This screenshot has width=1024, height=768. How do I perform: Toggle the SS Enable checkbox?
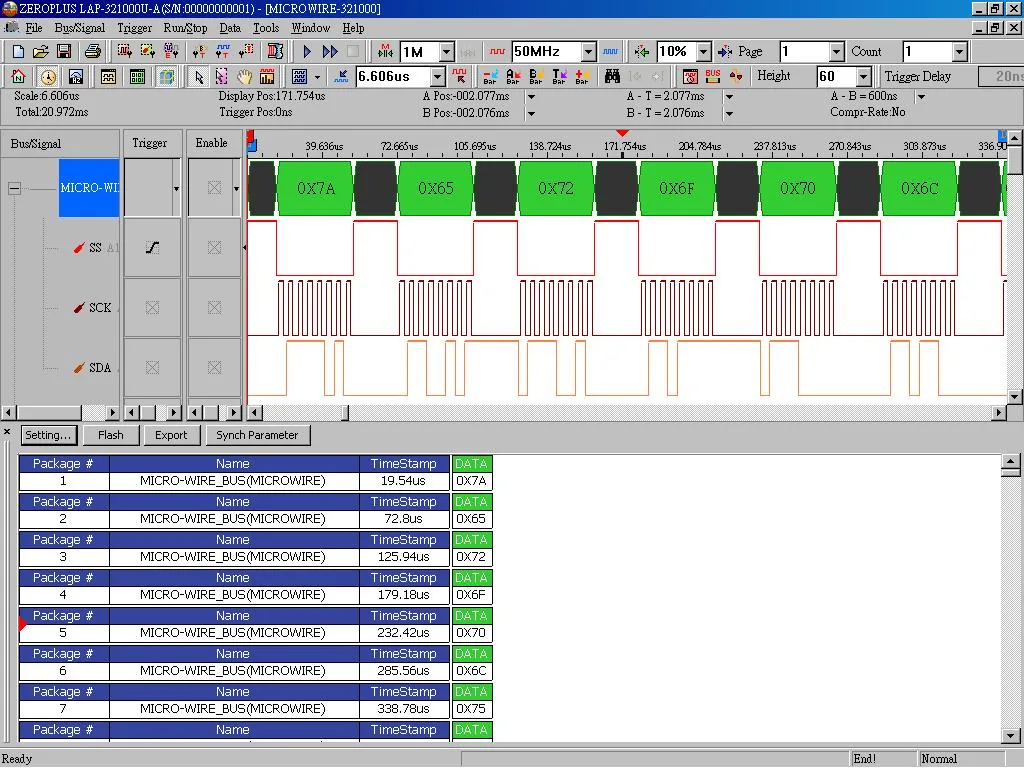pos(214,248)
